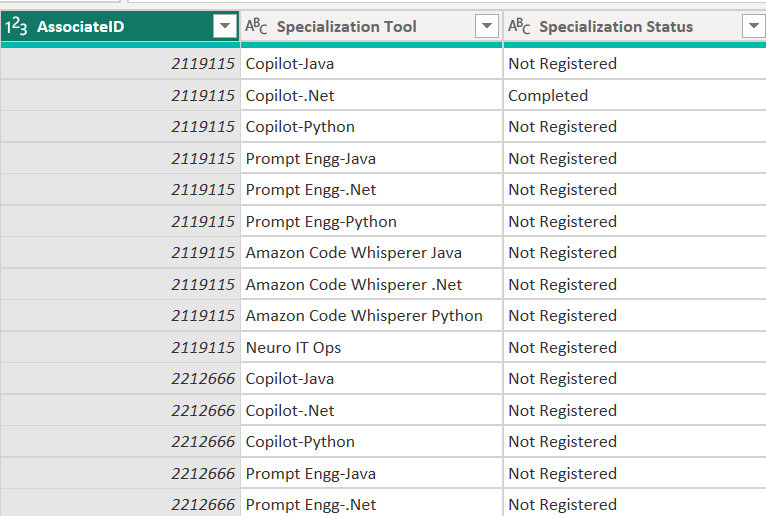The height and width of the screenshot is (516, 766).
Task: Click Not Registered for Copilot-Java 2119115 row
Action: [635, 64]
